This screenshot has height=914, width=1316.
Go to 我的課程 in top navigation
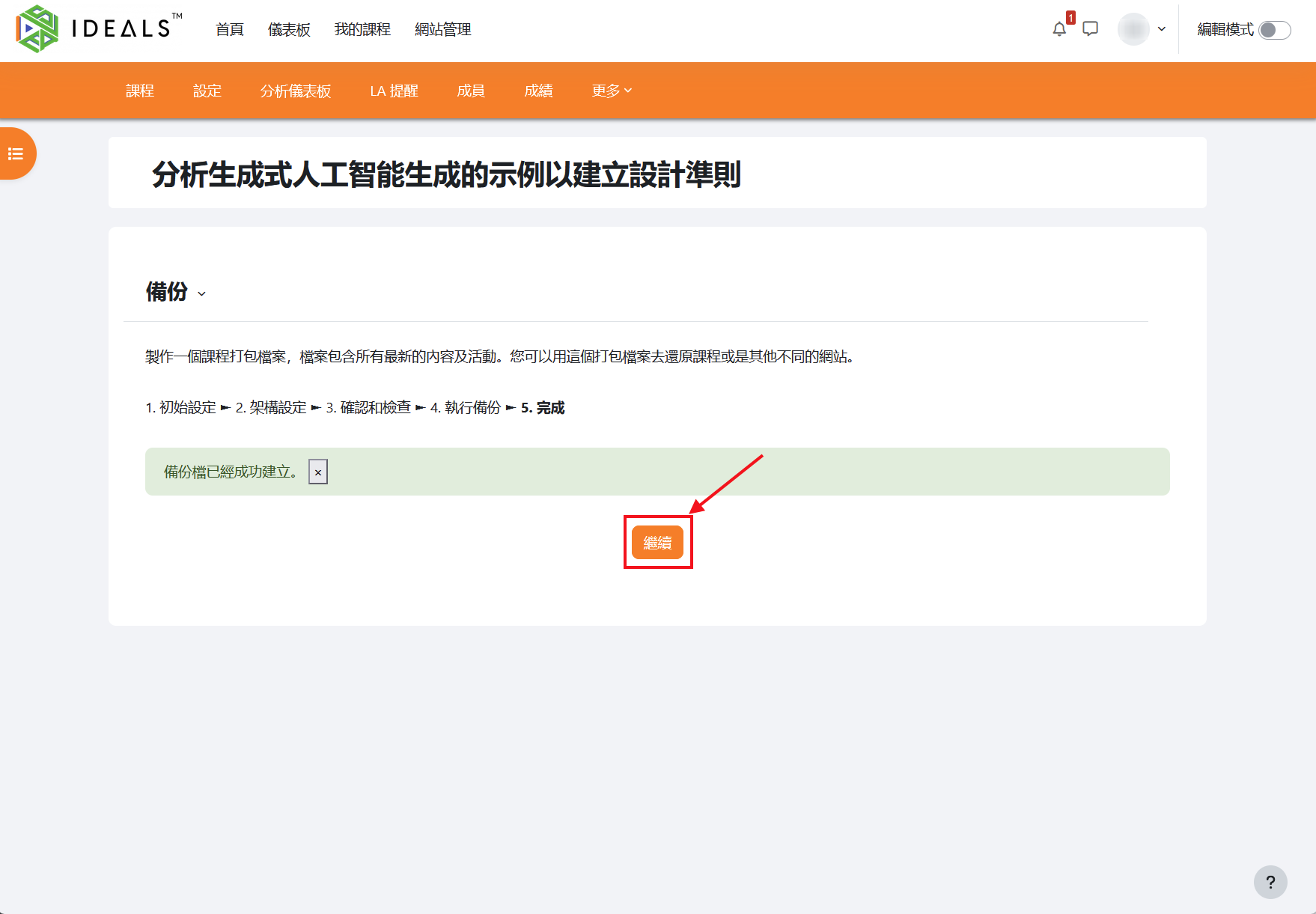click(x=362, y=29)
